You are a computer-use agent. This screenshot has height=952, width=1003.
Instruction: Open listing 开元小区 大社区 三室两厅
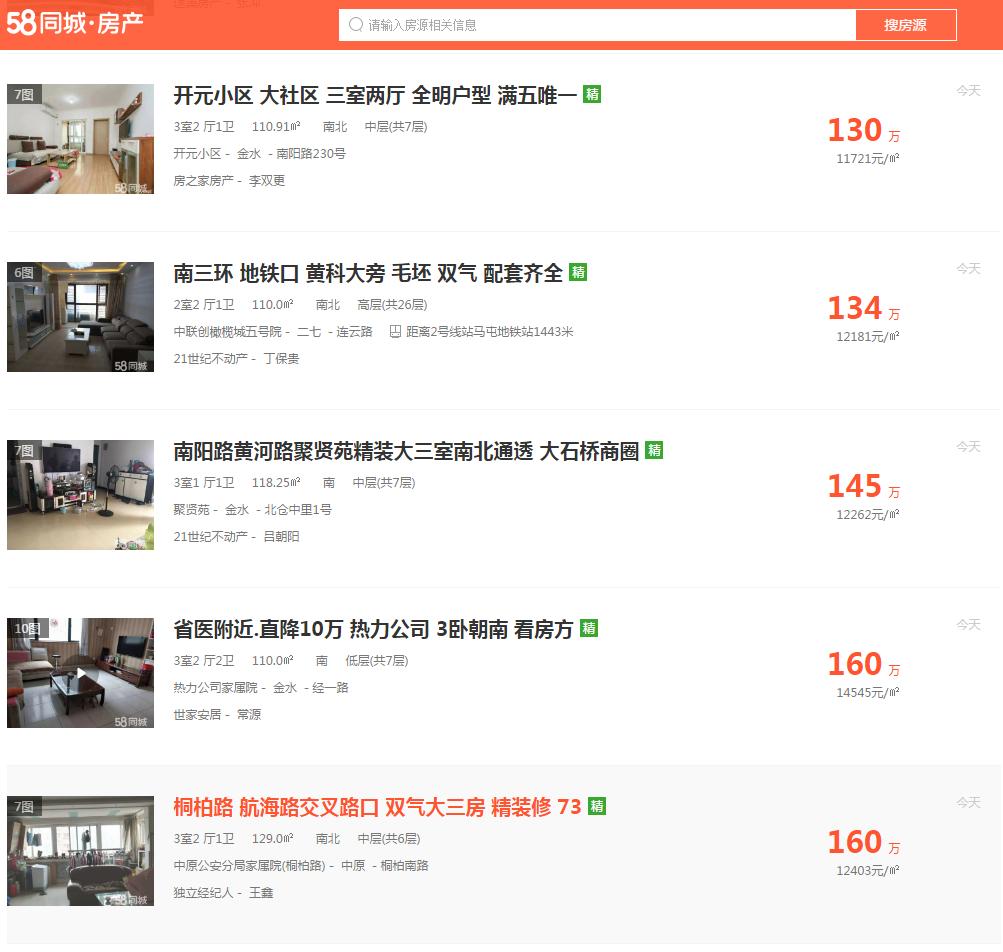(375, 95)
